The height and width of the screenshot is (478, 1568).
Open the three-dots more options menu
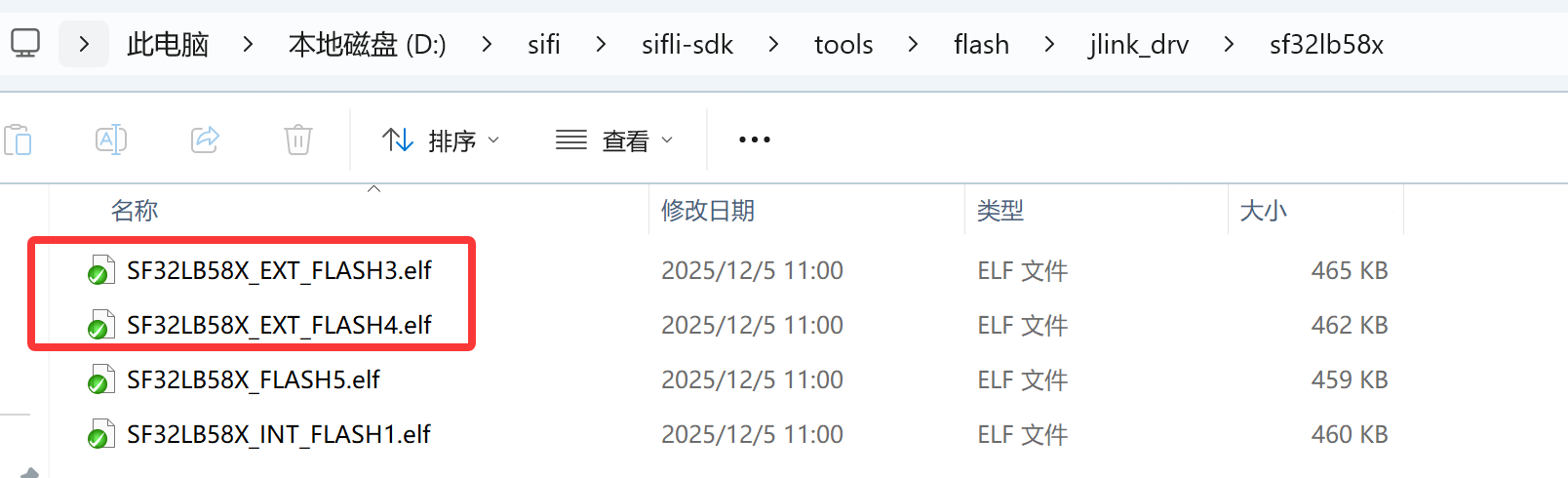point(755,140)
